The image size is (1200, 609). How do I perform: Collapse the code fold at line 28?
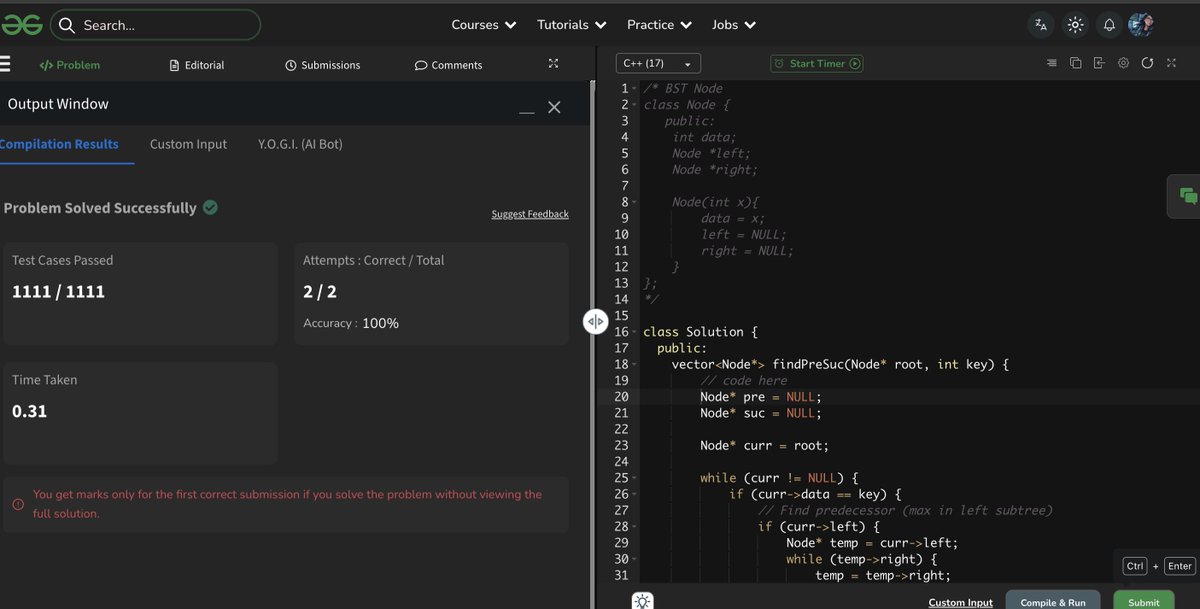coord(634,527)
